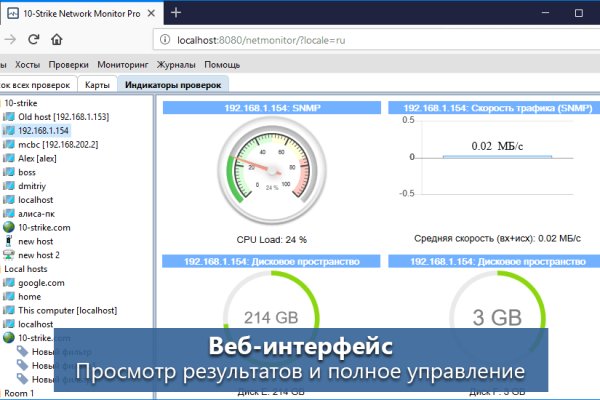Click the browser home icon
The image size is (600, 400).
[57, 39]
